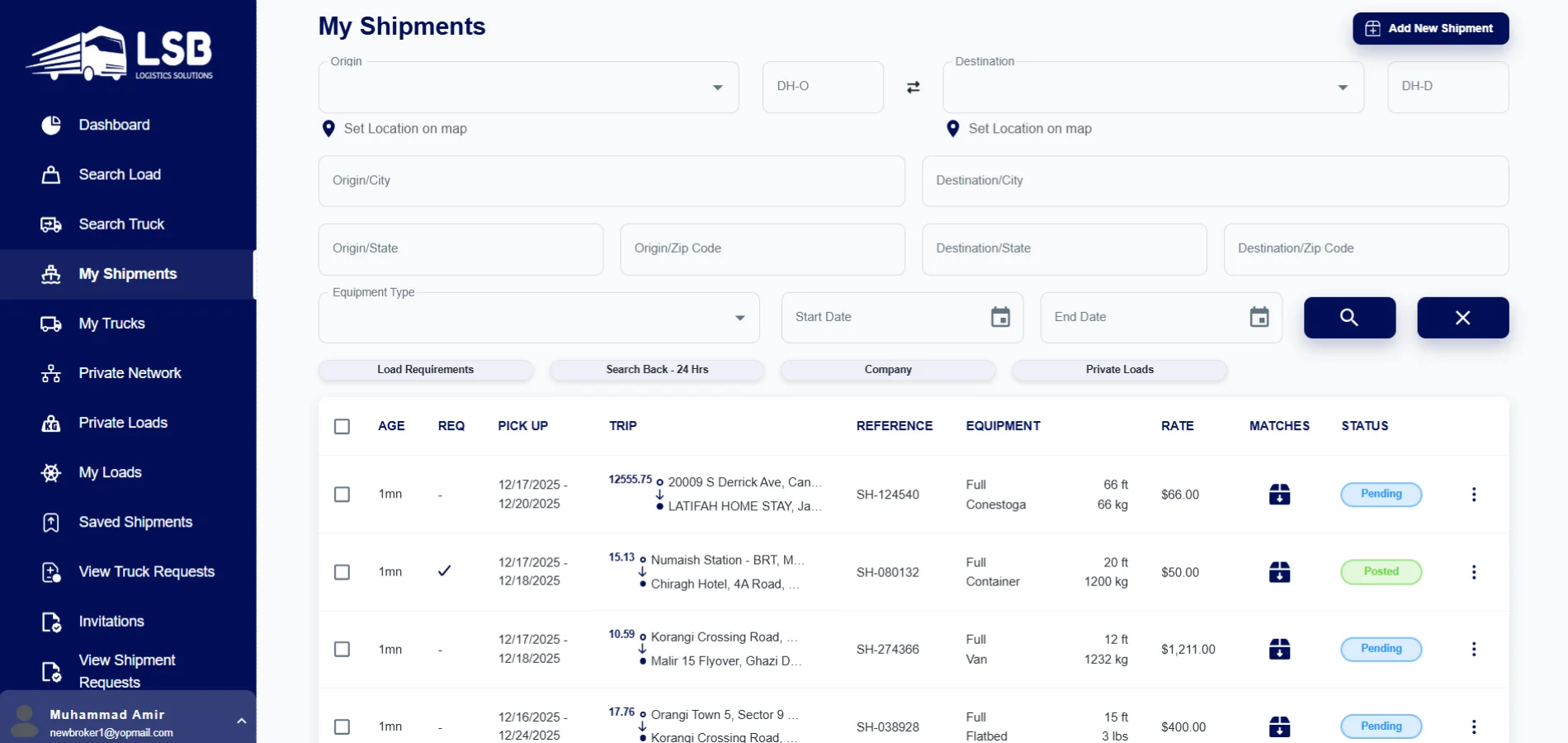Click origin Set Location on map pin
The height and width of the screenshot is (743, 1568).
[328, 129]
